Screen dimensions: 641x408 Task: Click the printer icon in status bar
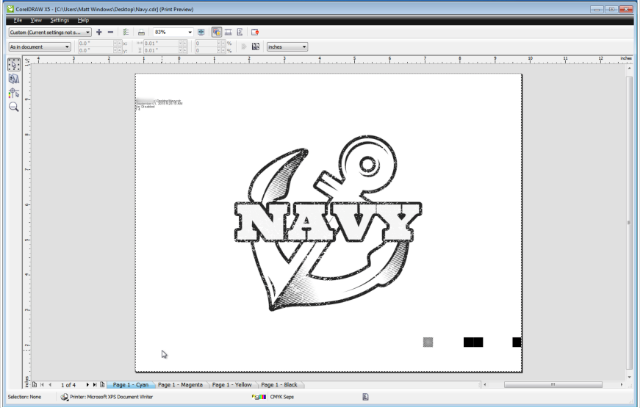click(65, 397)
